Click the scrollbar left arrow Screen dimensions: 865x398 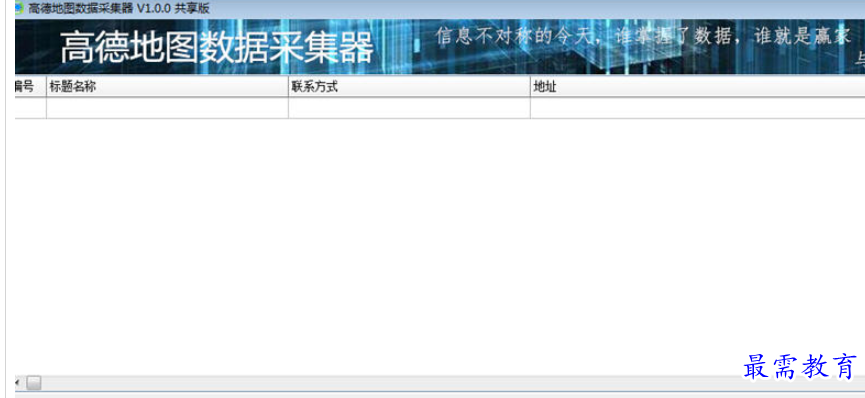click(18, 383)
